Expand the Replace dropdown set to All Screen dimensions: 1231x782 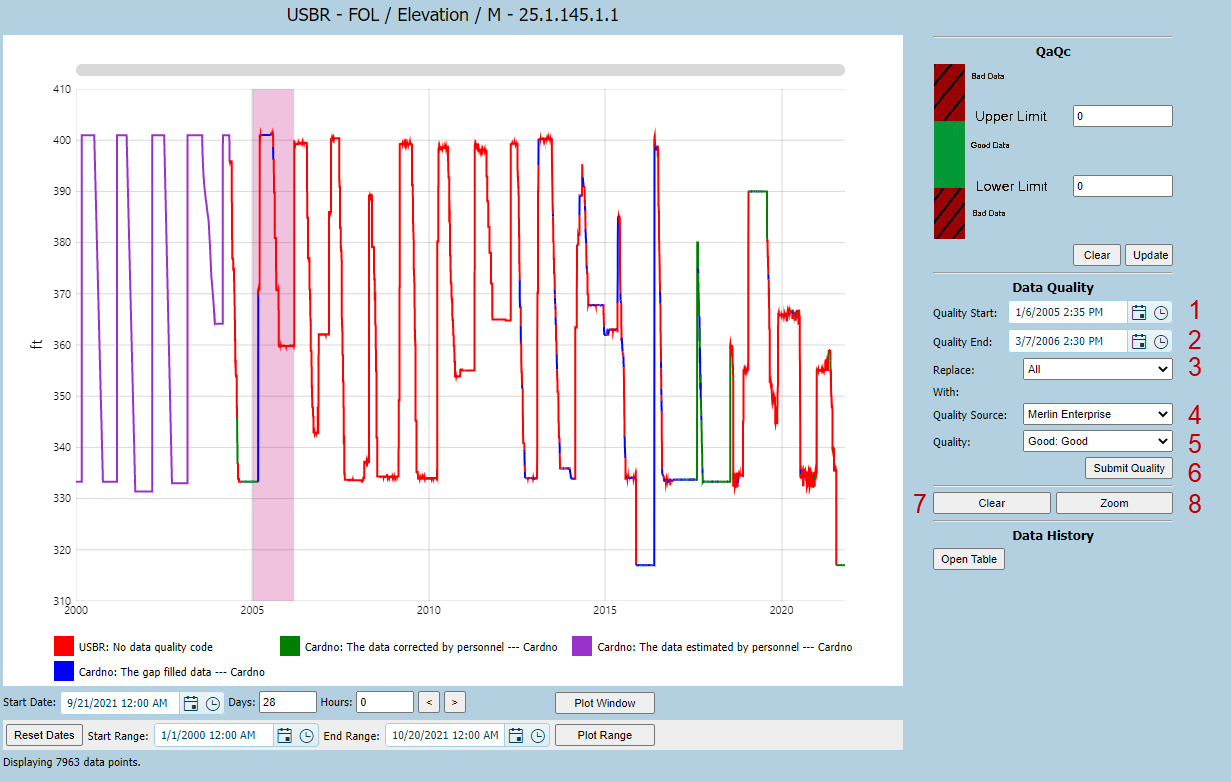(1097, 369)
